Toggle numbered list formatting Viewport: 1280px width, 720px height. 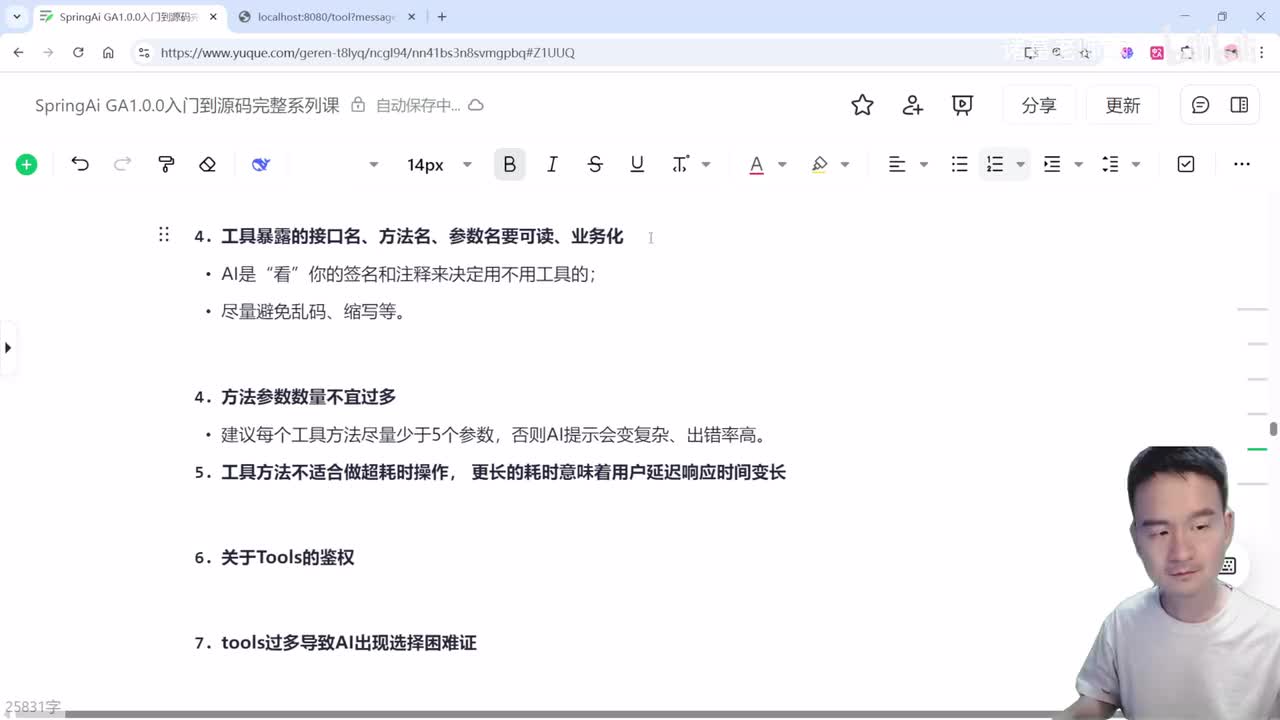[x=994, y=165]
